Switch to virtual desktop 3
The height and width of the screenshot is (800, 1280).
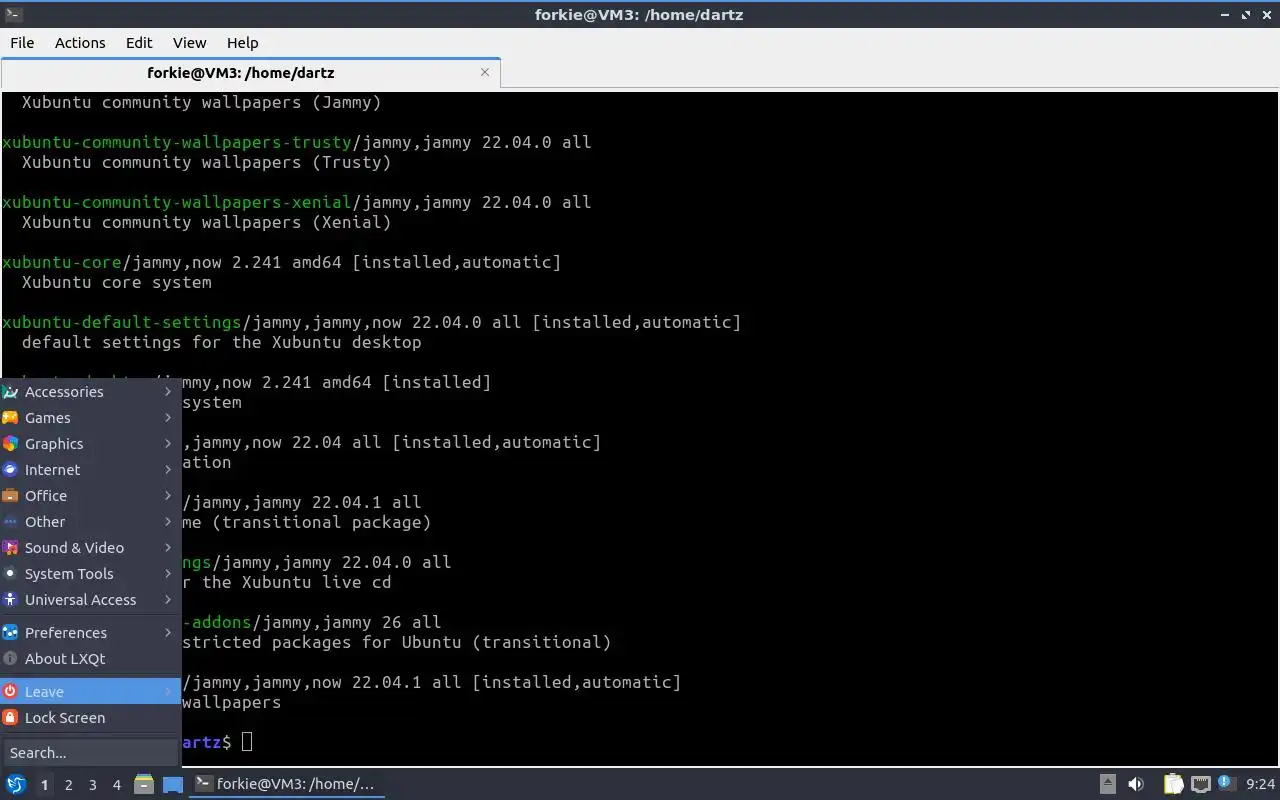pos(92,785)
